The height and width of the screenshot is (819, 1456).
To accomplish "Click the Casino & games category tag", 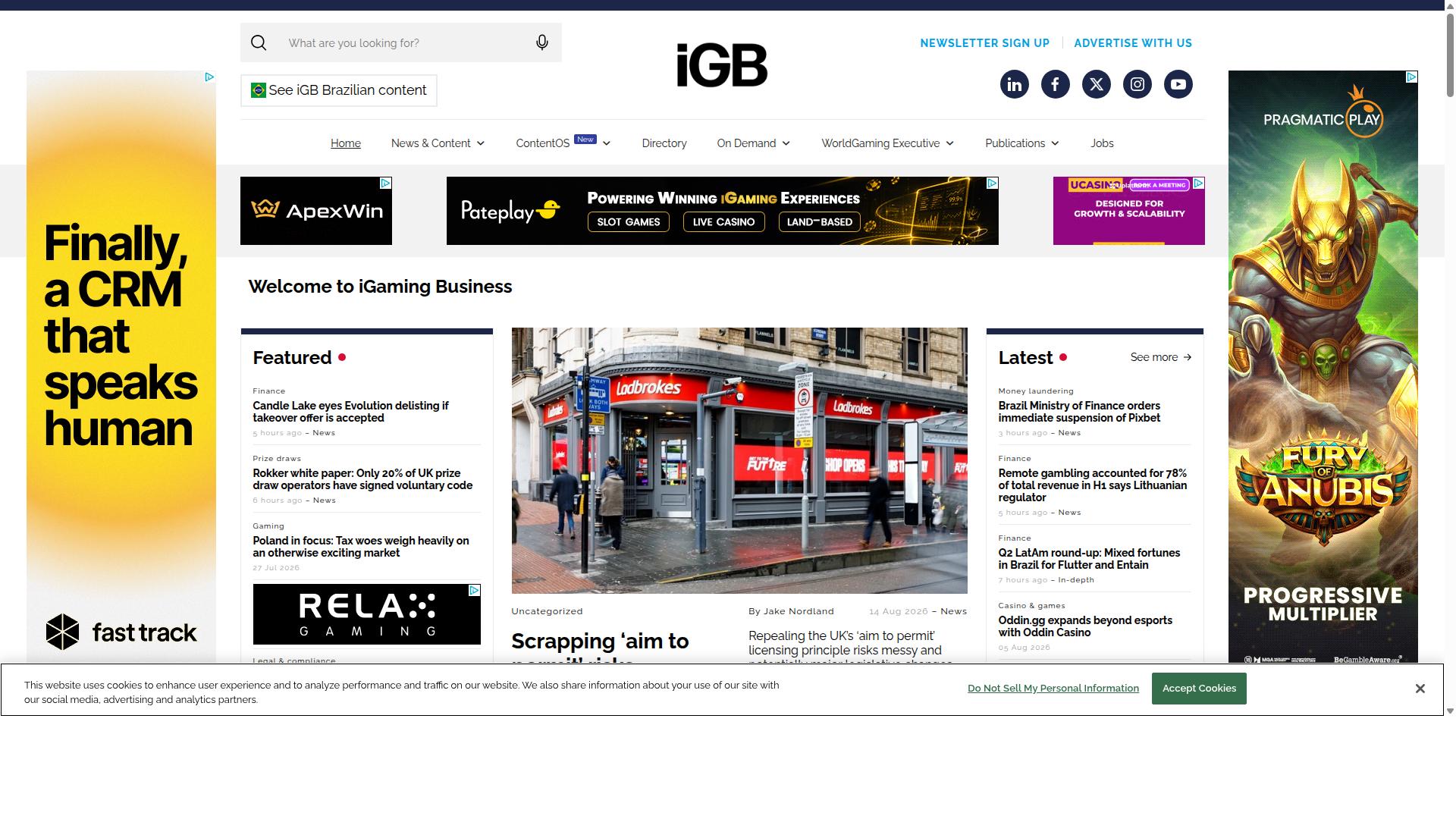I will pyautogui.click(x=1031, y=606).
